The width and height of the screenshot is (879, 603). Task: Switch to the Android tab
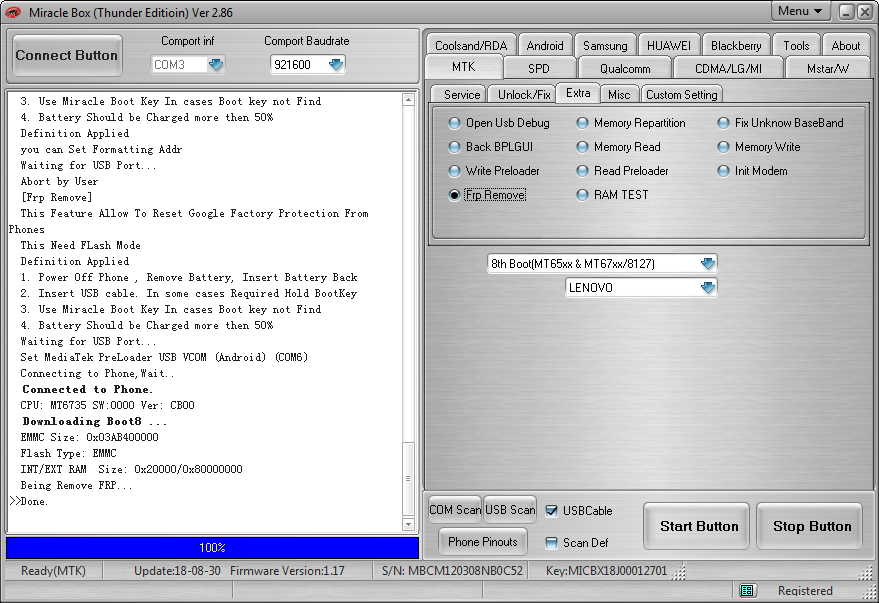click(545, 45)
